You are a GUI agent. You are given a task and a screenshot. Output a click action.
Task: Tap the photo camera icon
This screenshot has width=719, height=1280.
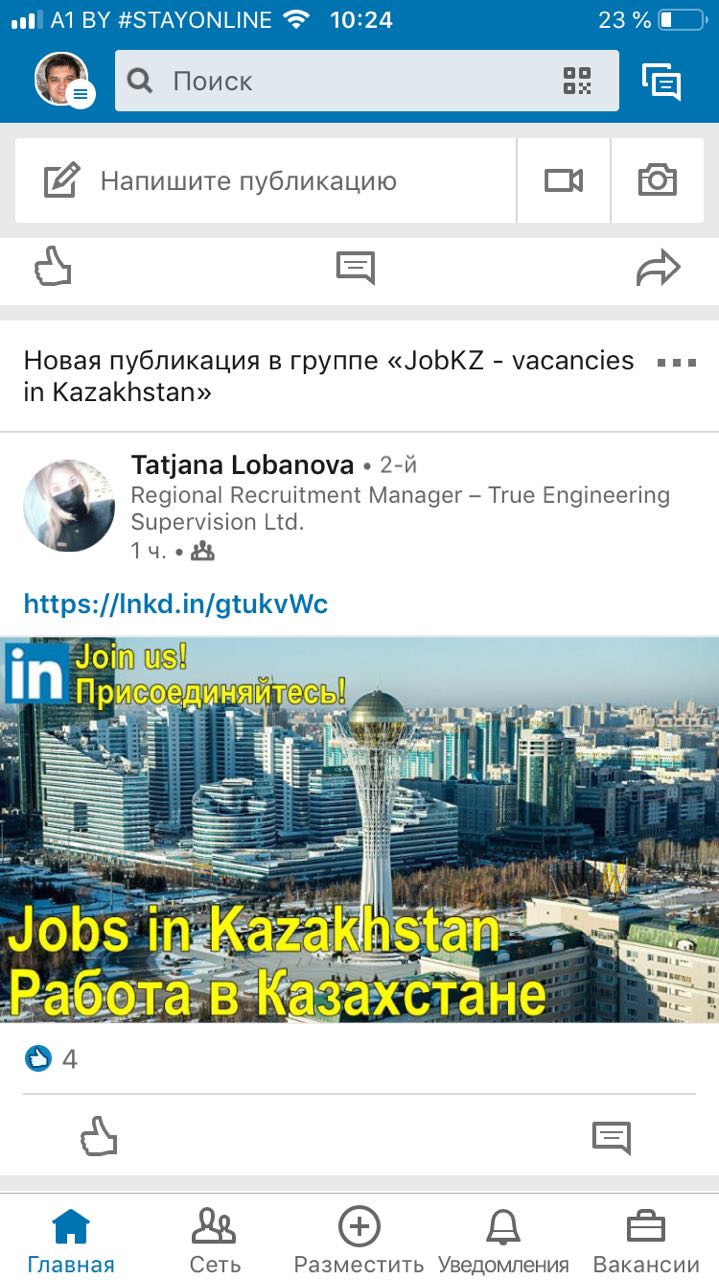pos(657,180)
